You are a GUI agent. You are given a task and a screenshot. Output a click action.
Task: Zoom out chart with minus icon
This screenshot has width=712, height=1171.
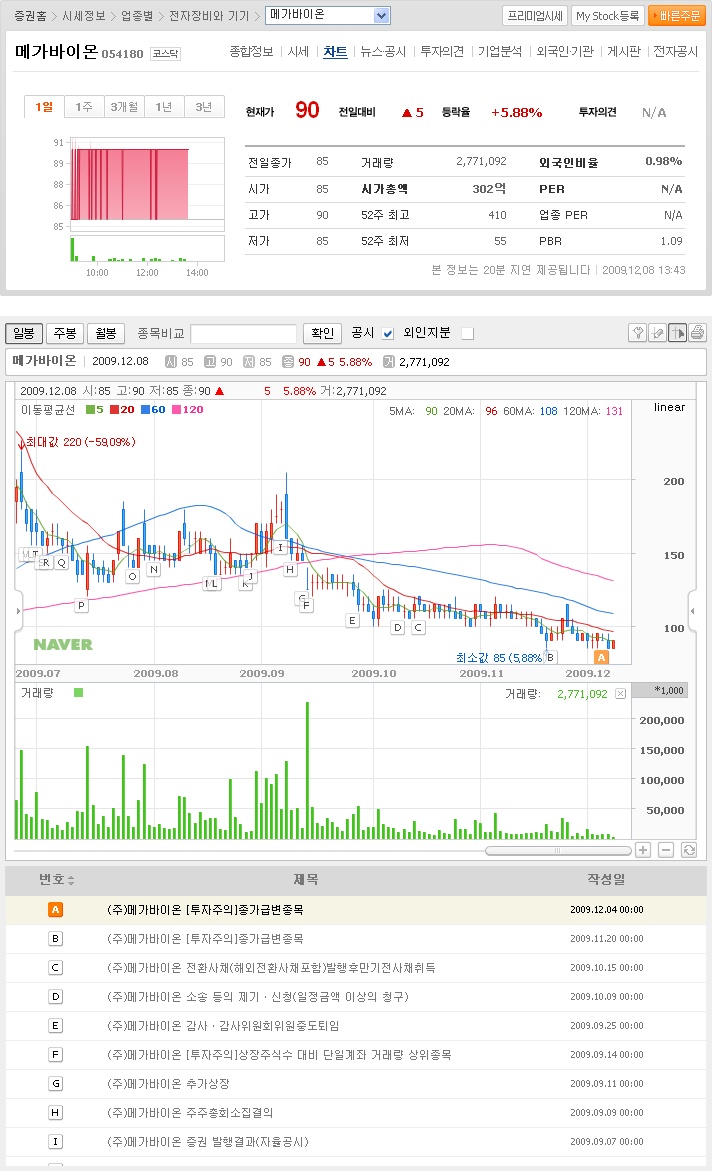click(666, 850)
